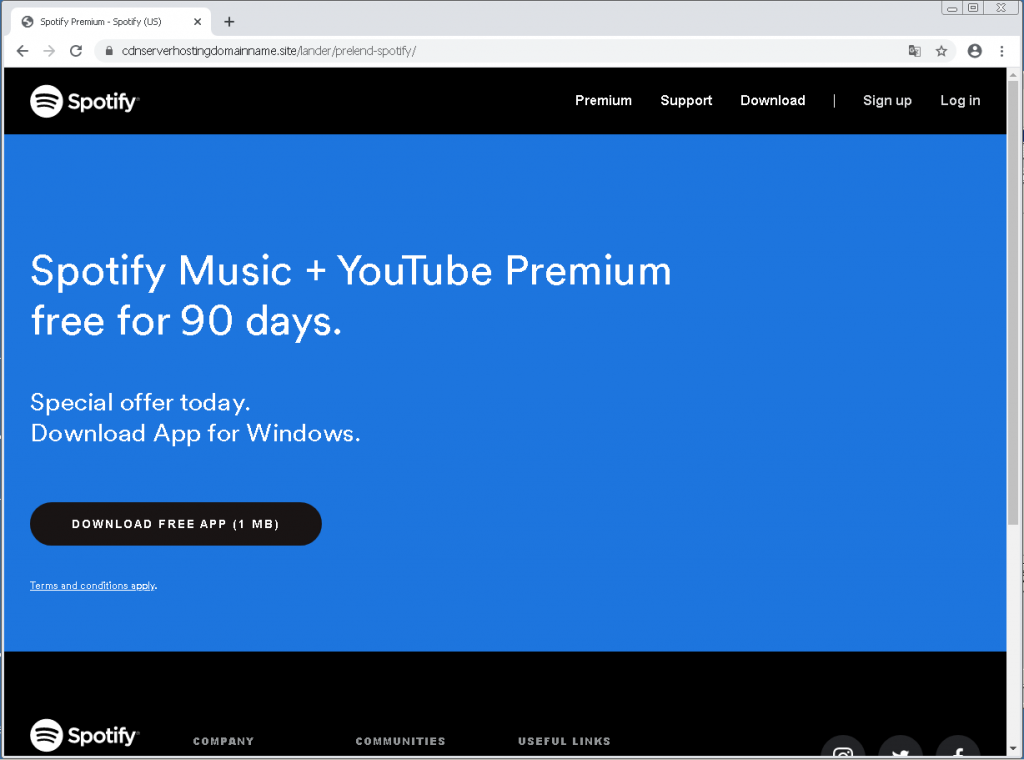
Task: Go to the Download nav link
Action: pyautogui.click(x=772, y=101)
